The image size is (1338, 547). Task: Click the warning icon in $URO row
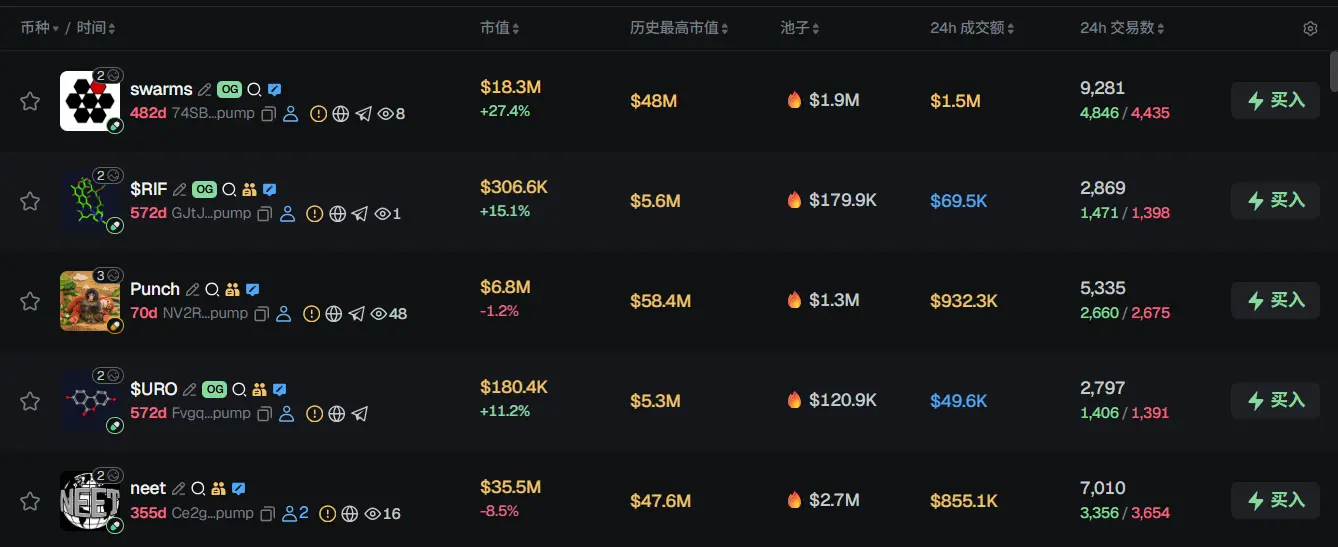[314, 414]
